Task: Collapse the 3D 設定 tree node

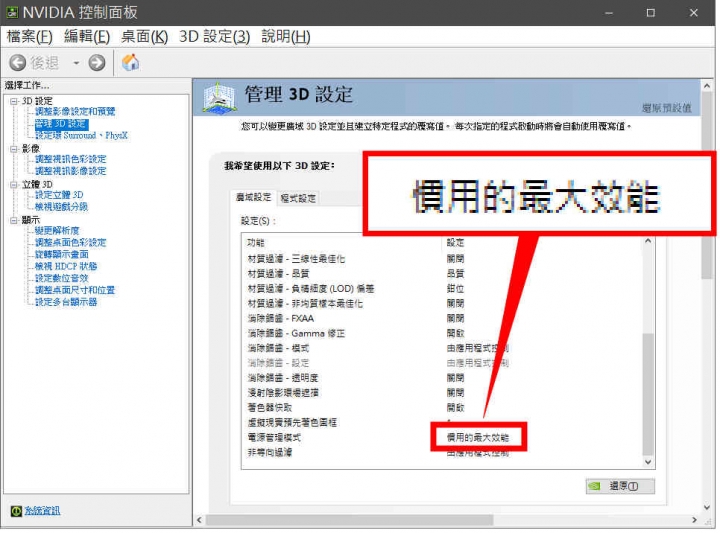Action: tap(14, 101)
